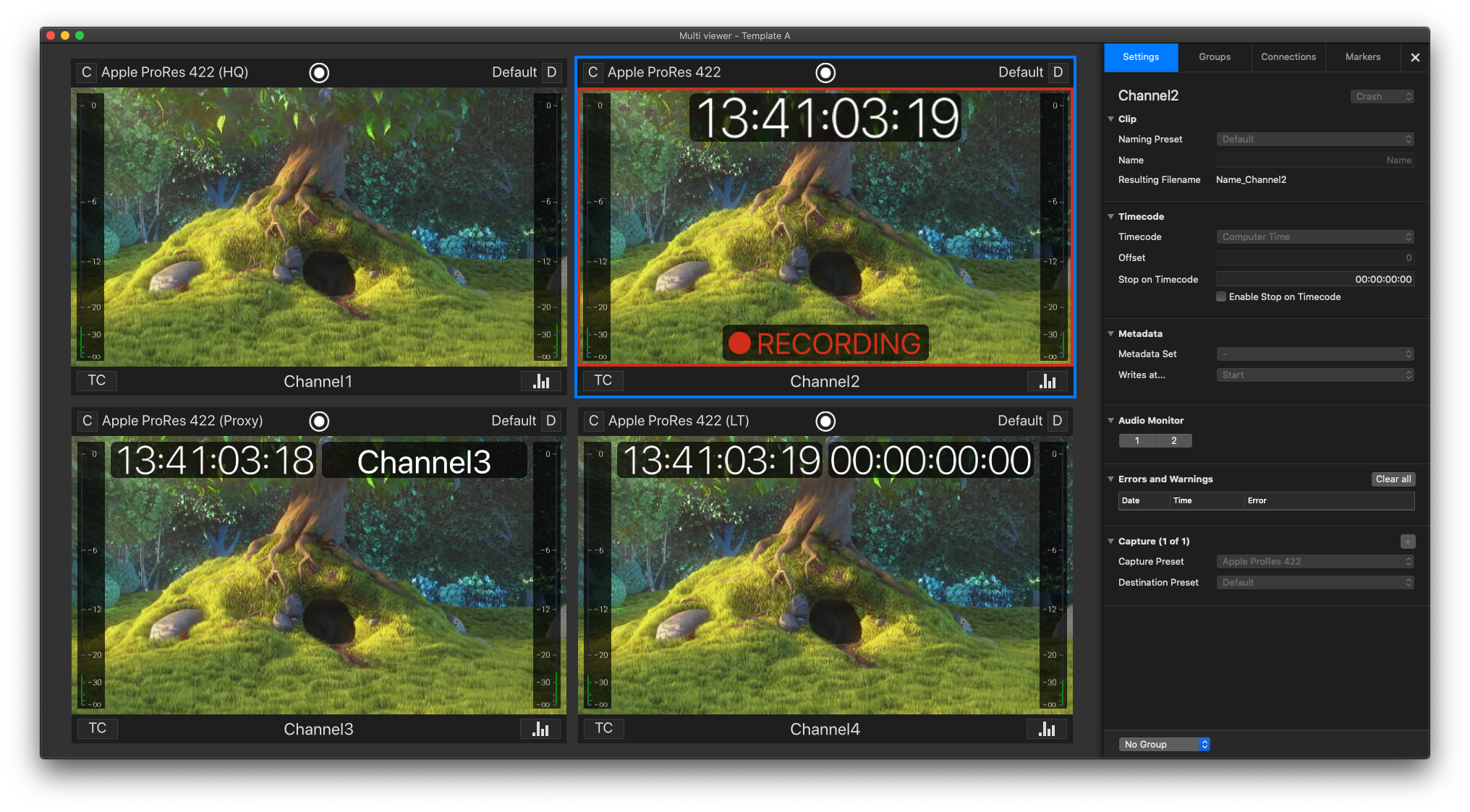Open Channel2 capture preset C icon

coord(592,72)
